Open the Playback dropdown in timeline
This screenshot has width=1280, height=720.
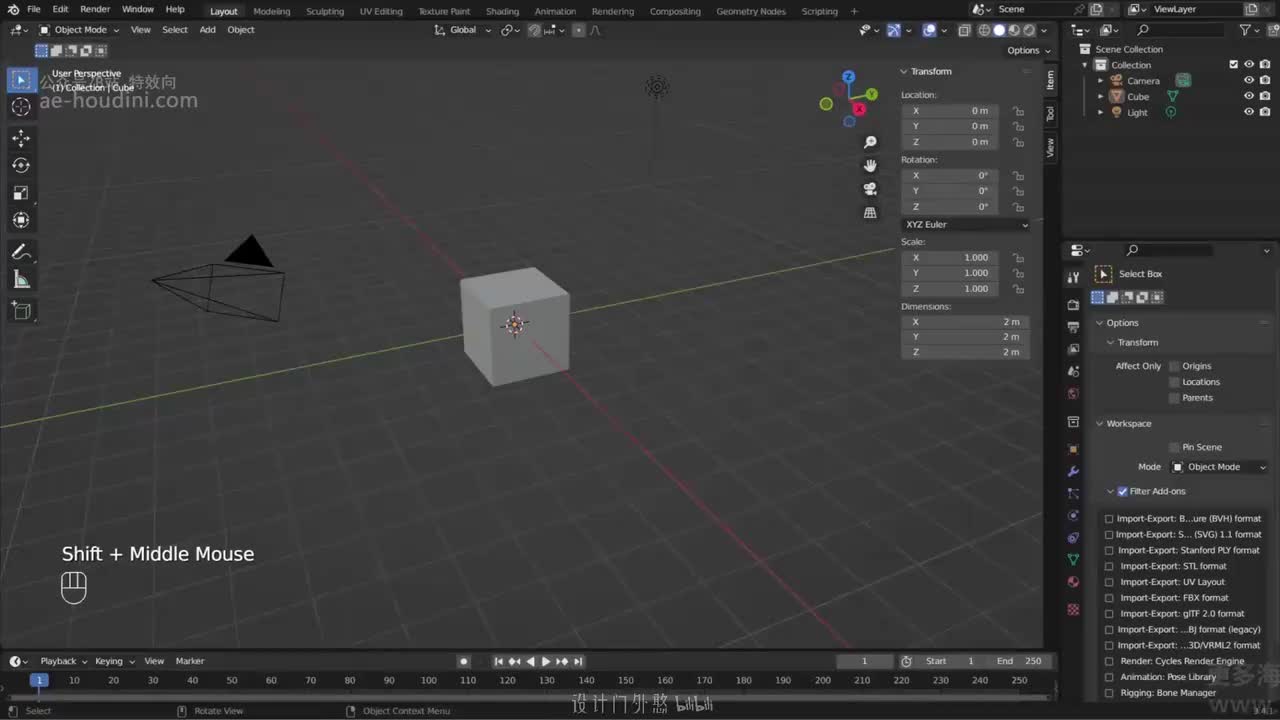coord(63,661)
